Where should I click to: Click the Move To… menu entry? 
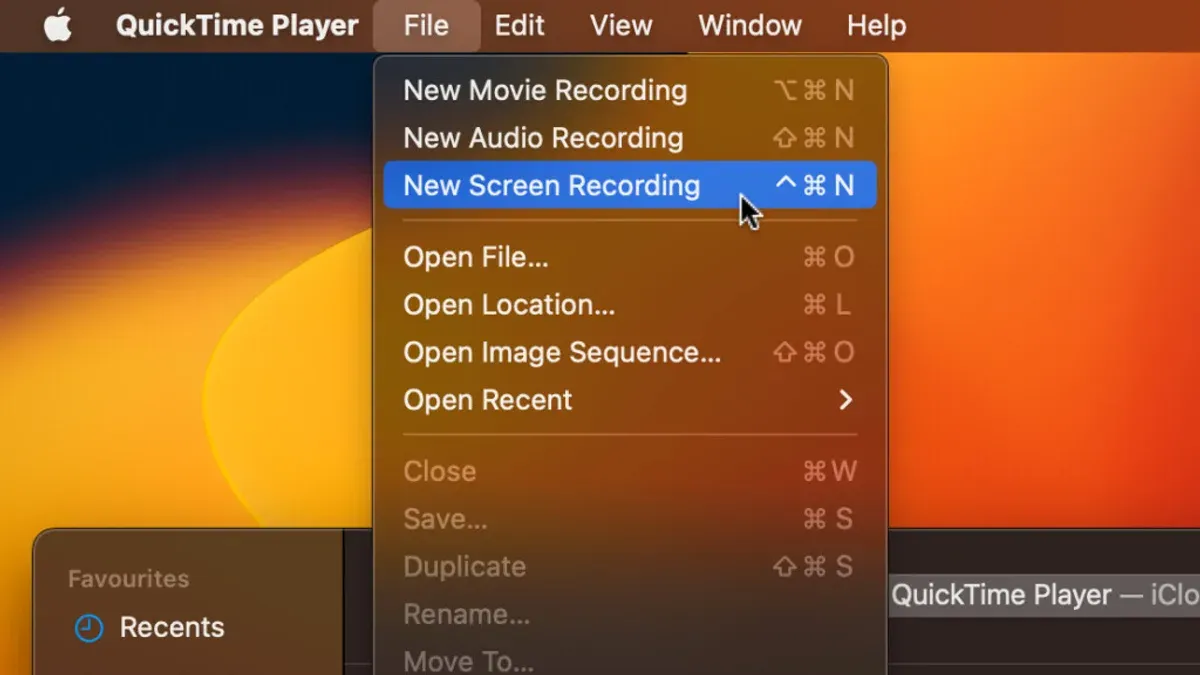pyautogui.click(x=630, y=660)
